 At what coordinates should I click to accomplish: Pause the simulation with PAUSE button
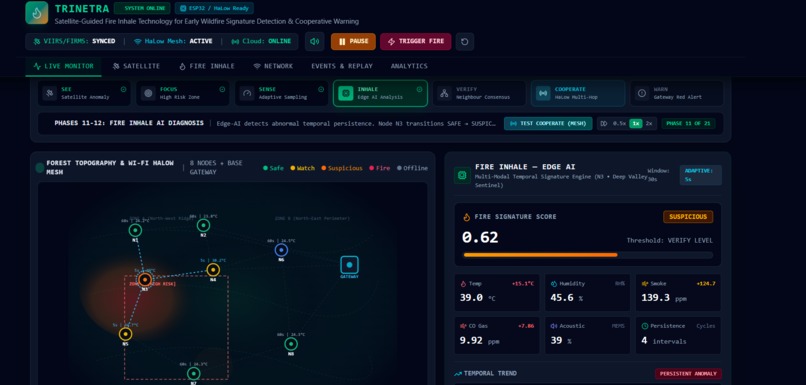(353, 42)
